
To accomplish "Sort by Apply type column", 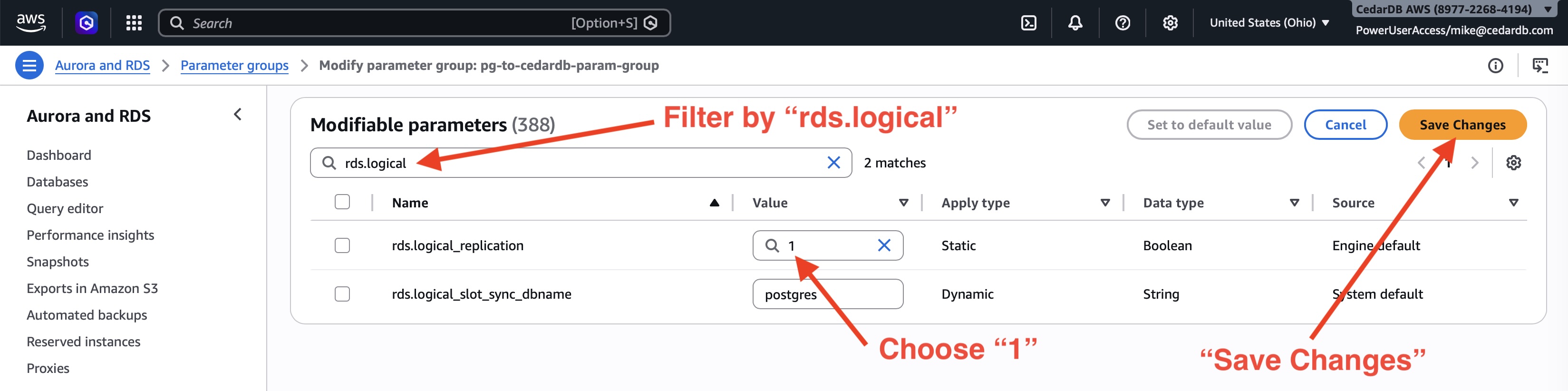I will click(x=1105, y=203).
